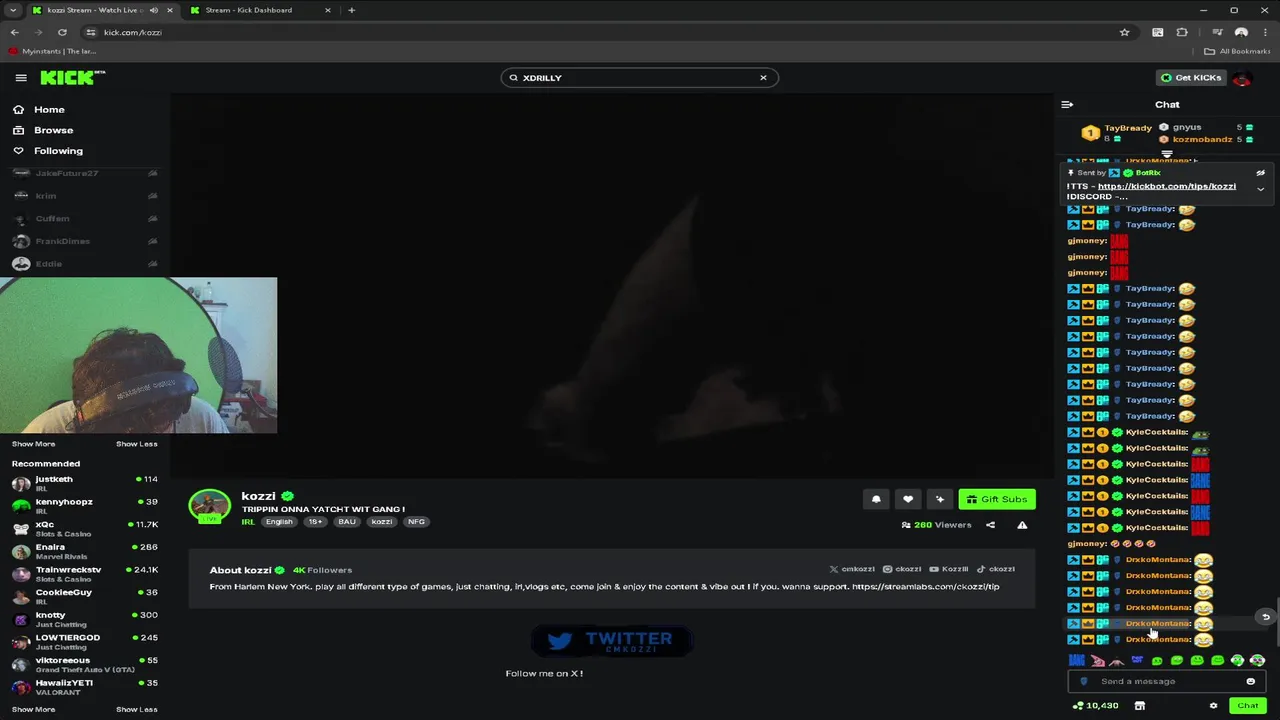This screenshot has height=720, width=1280.
Task: Go to Home in the sidebar
Action: click(40, 110)
